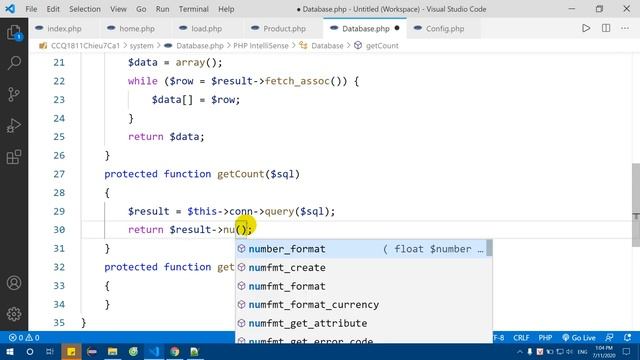Open the Edit menu
This screenshot has height=360, width=640.
pyautogui.click(x=53, y=9)
